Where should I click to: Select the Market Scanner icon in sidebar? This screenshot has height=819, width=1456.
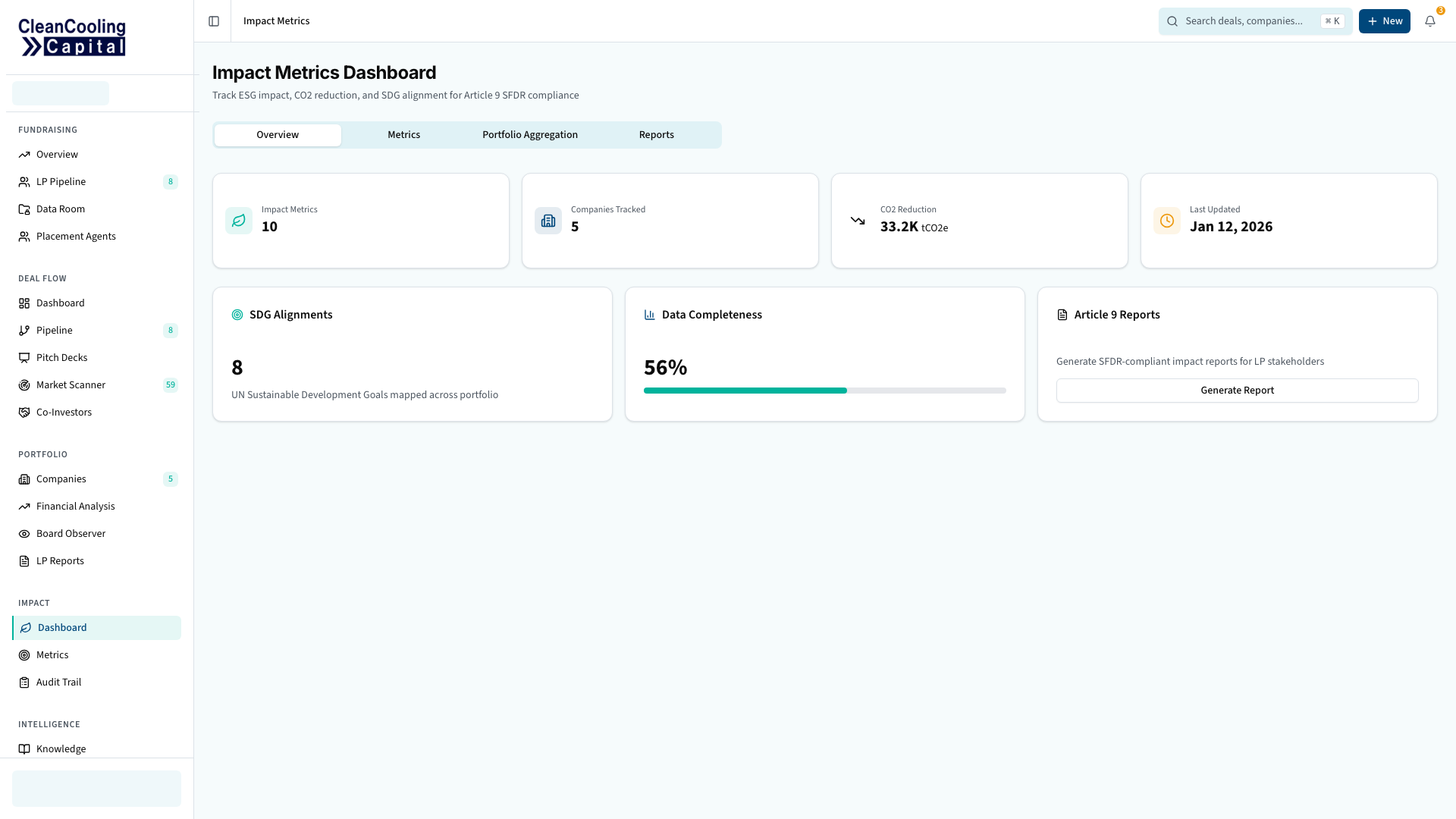pyautogui.click(x=24, y=384)
